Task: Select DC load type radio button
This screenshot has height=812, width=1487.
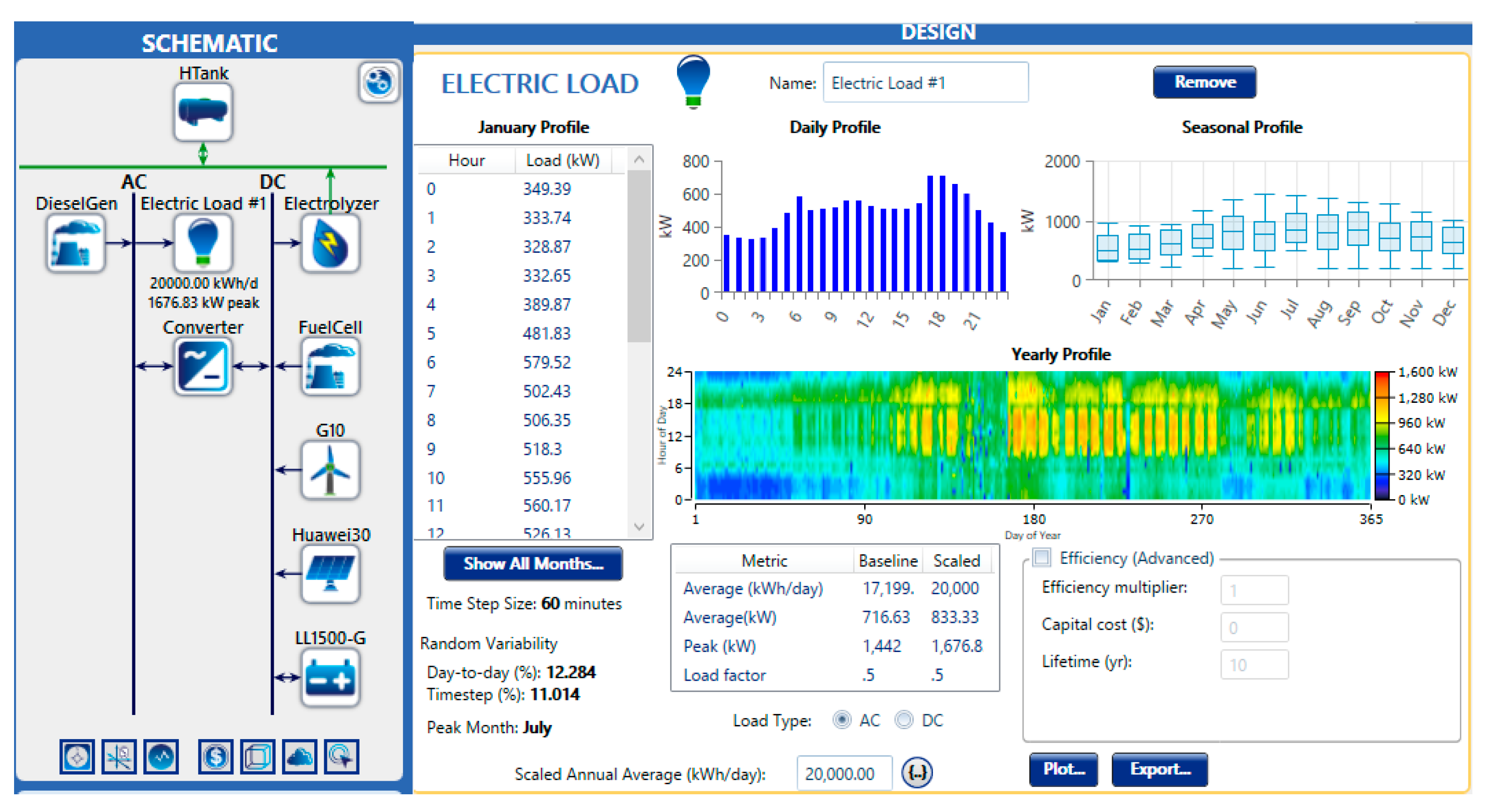Action: [x=904, y=720]
